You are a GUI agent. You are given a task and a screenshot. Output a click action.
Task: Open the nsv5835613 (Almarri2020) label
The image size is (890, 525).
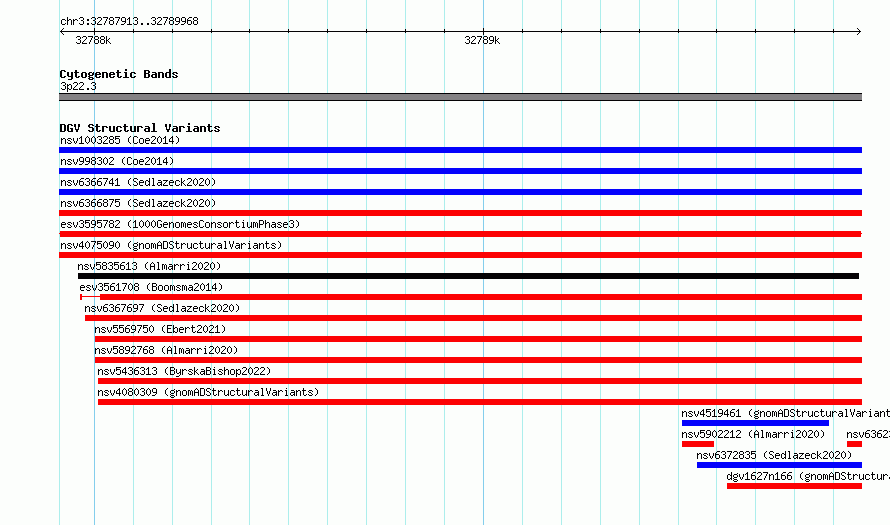point(149,266)
